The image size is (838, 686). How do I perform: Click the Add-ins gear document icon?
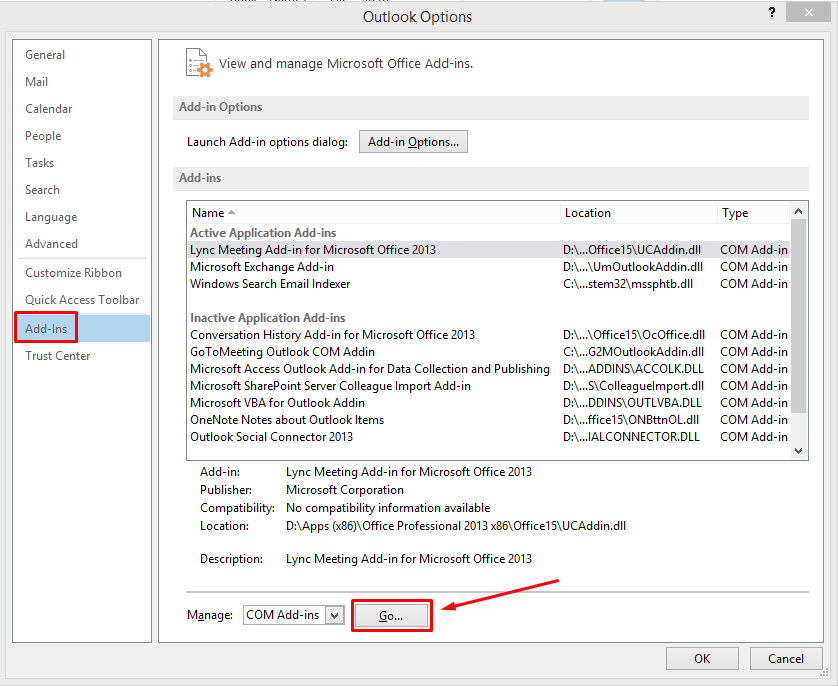point(199,63)
